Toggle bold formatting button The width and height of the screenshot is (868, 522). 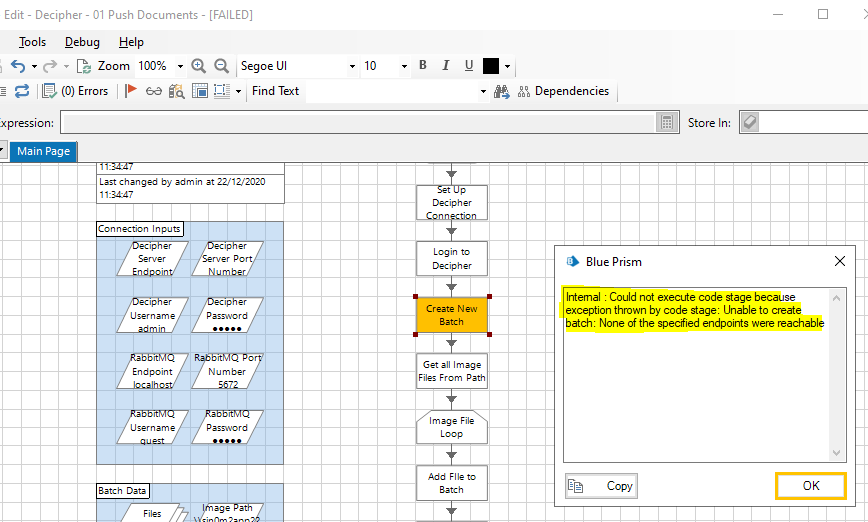pyautogui.click(x=422, y=66)
